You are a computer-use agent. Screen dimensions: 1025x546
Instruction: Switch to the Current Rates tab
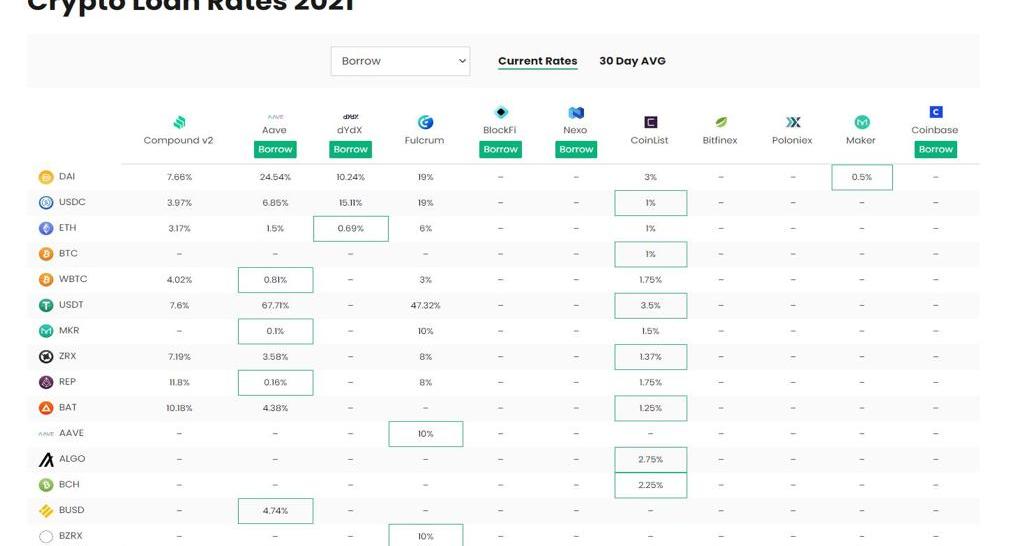[x=537, y=61]
